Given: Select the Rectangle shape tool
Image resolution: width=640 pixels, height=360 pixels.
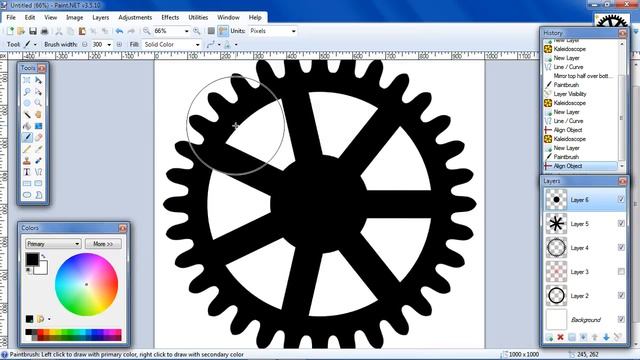Looking at the screenshot, I should 27,183.
